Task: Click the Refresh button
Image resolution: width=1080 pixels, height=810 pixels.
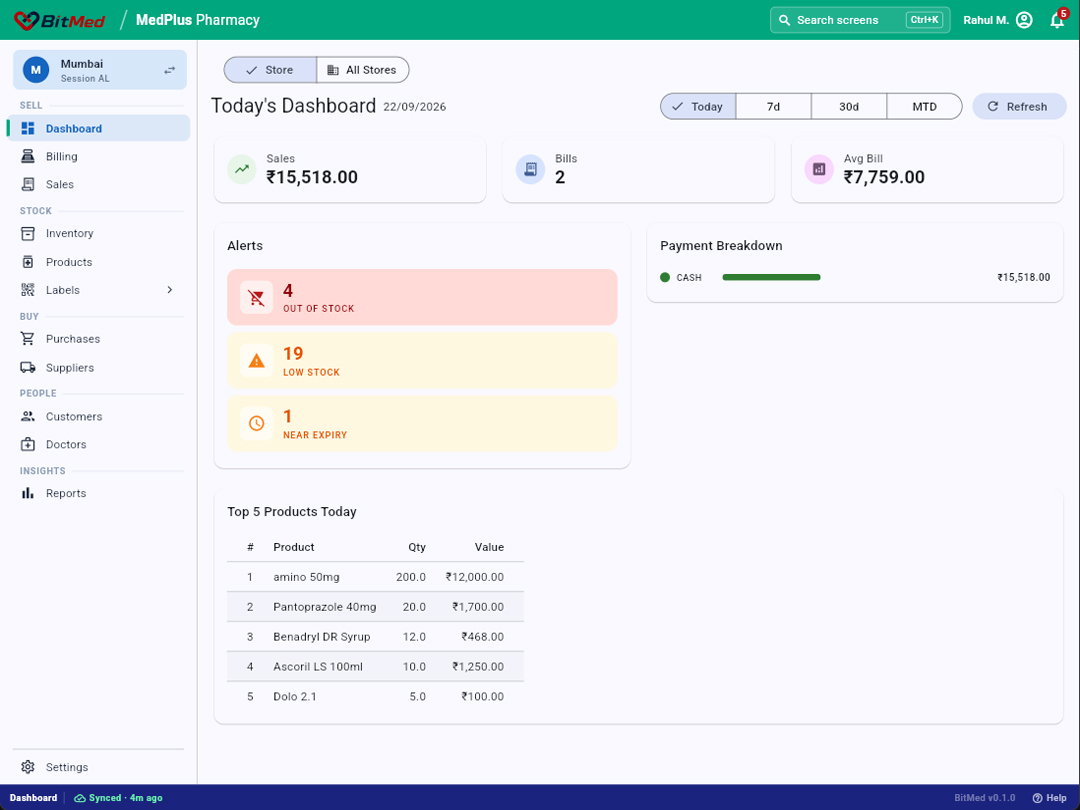Action: pyautogui.click(x=1019, y=107)
